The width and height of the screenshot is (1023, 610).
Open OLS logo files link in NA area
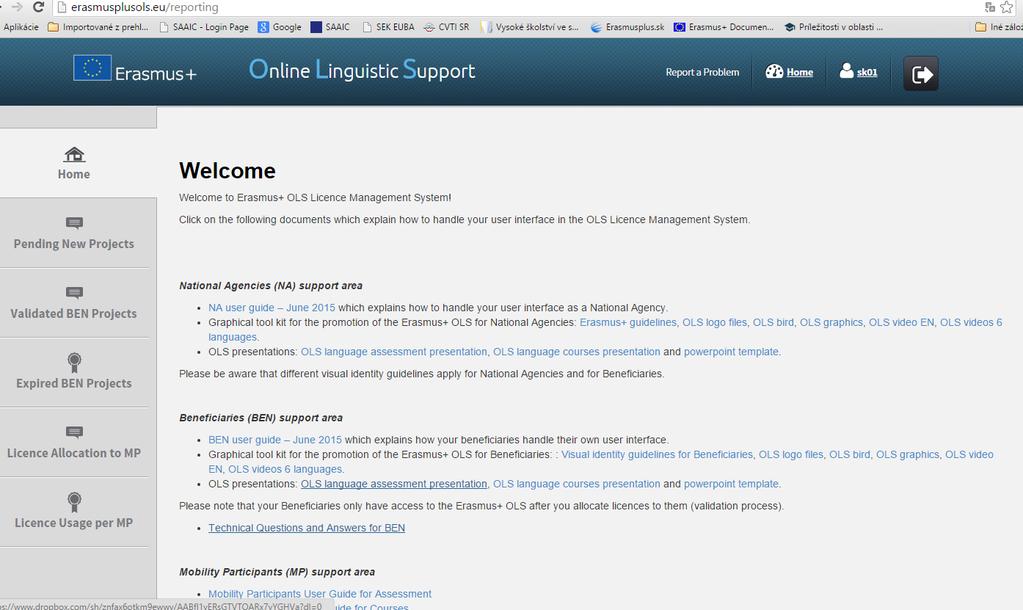pyautogui.click(x=714, y=322)
